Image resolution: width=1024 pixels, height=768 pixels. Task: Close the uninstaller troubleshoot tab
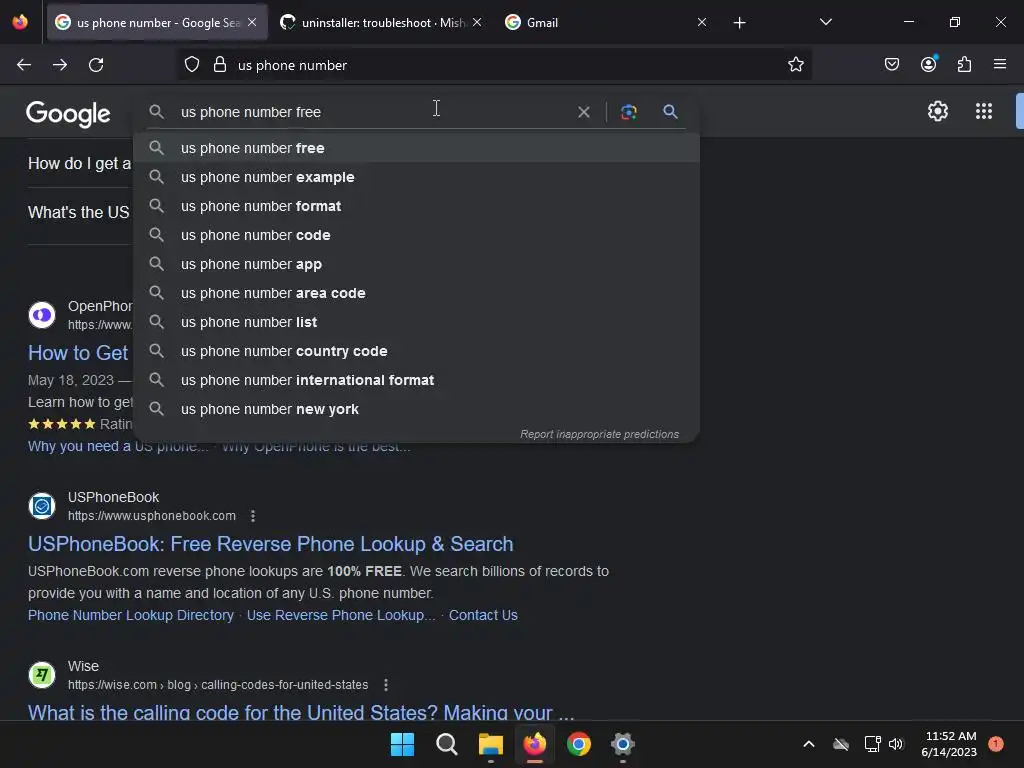(x=477, y=22)
